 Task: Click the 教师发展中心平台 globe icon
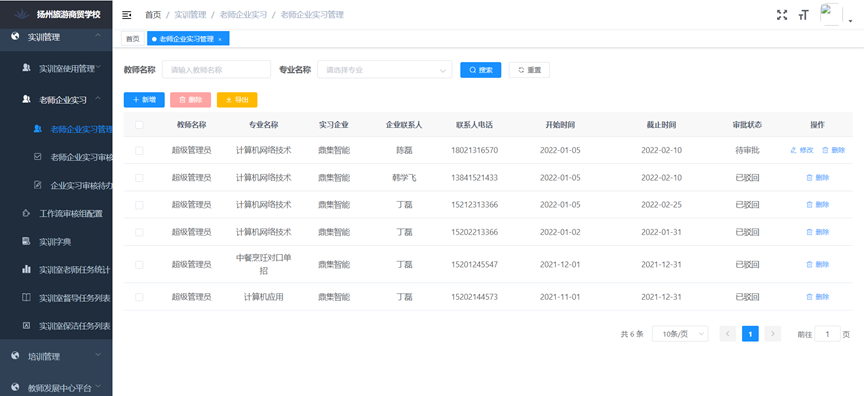[15, 387]
